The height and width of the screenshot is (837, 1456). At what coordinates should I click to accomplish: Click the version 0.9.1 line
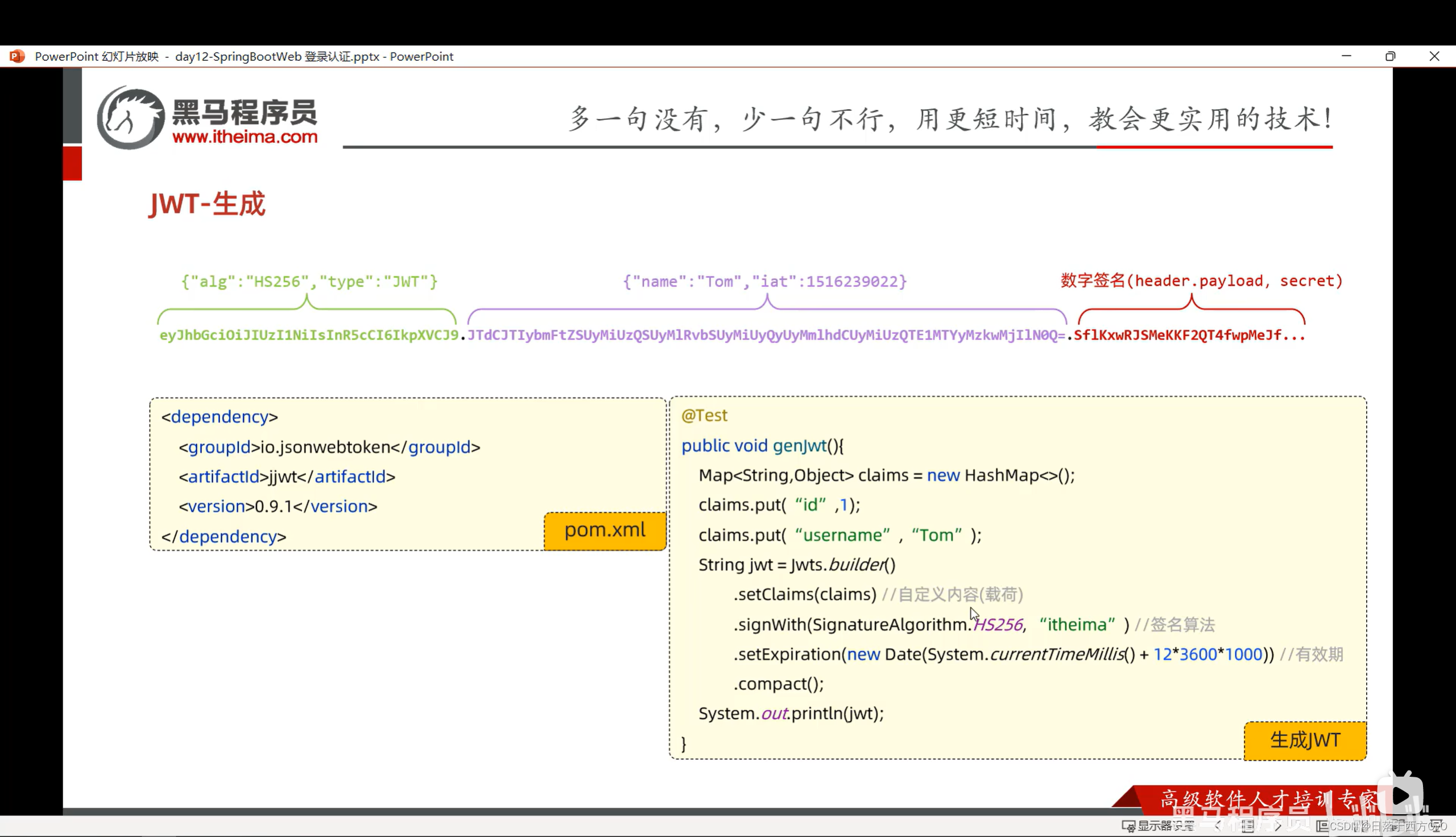[x=278, y=507]
